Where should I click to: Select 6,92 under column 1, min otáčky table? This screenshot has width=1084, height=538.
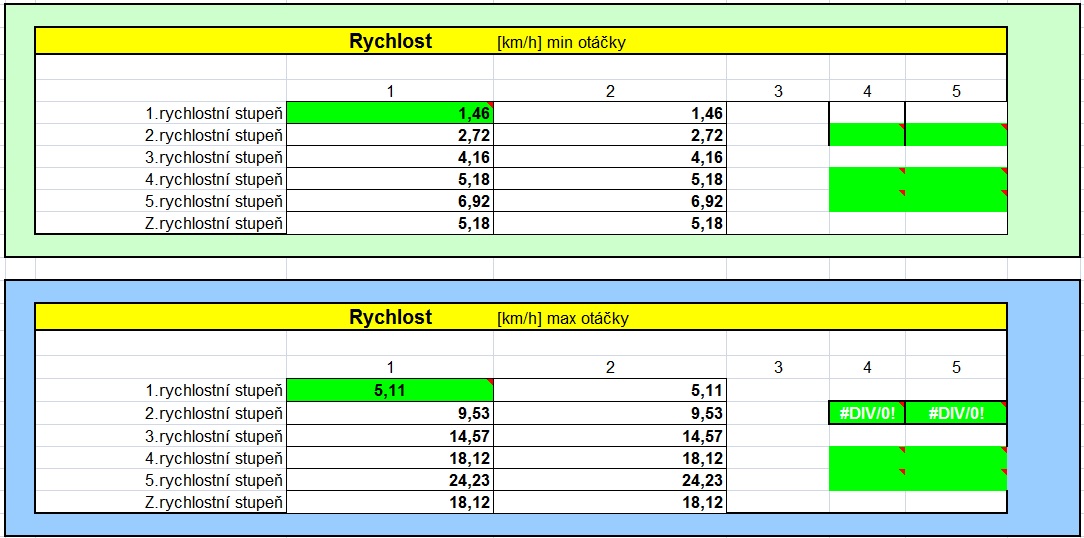(x=390, y=201)
